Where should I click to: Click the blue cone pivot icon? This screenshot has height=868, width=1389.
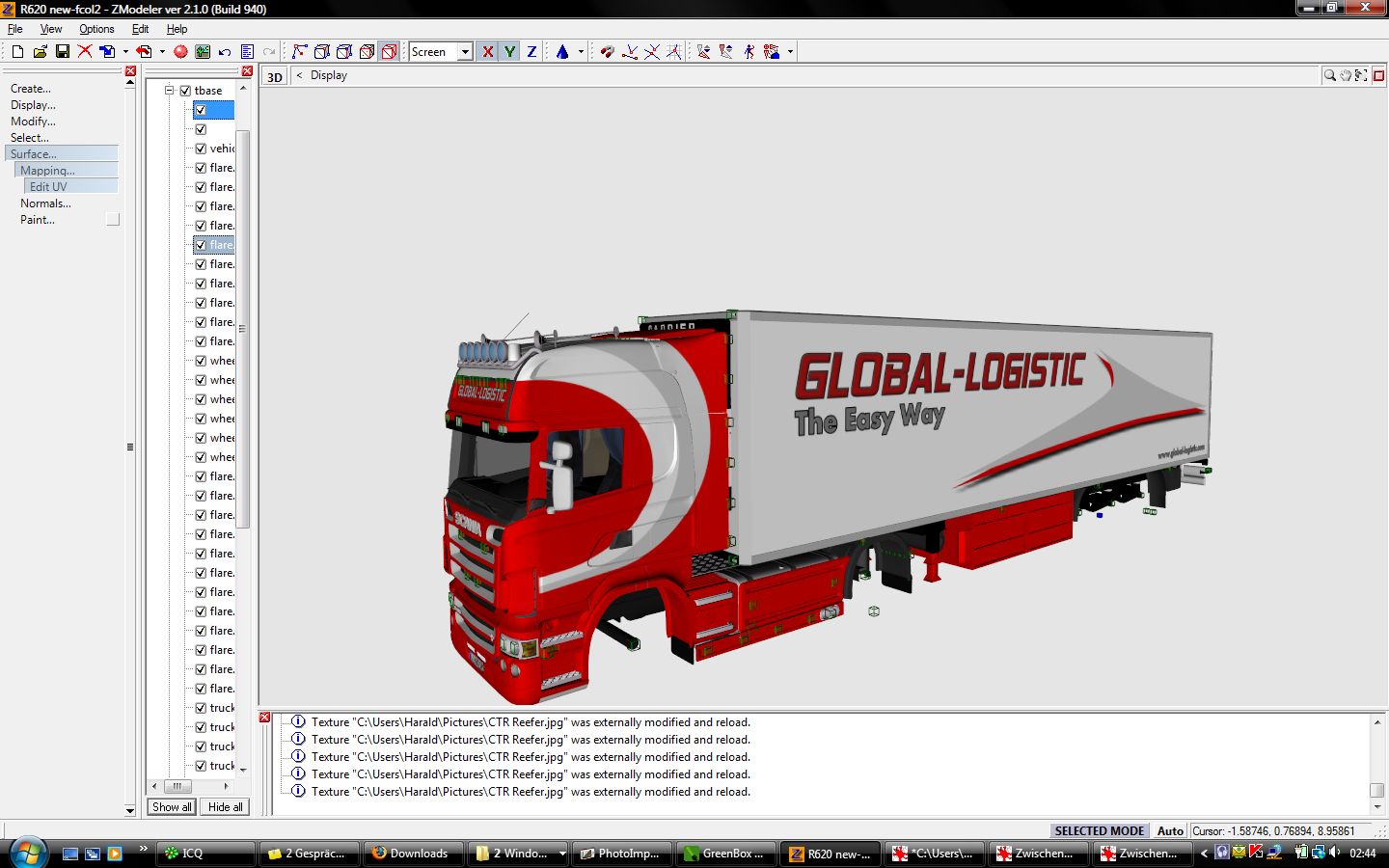point(562,52)
